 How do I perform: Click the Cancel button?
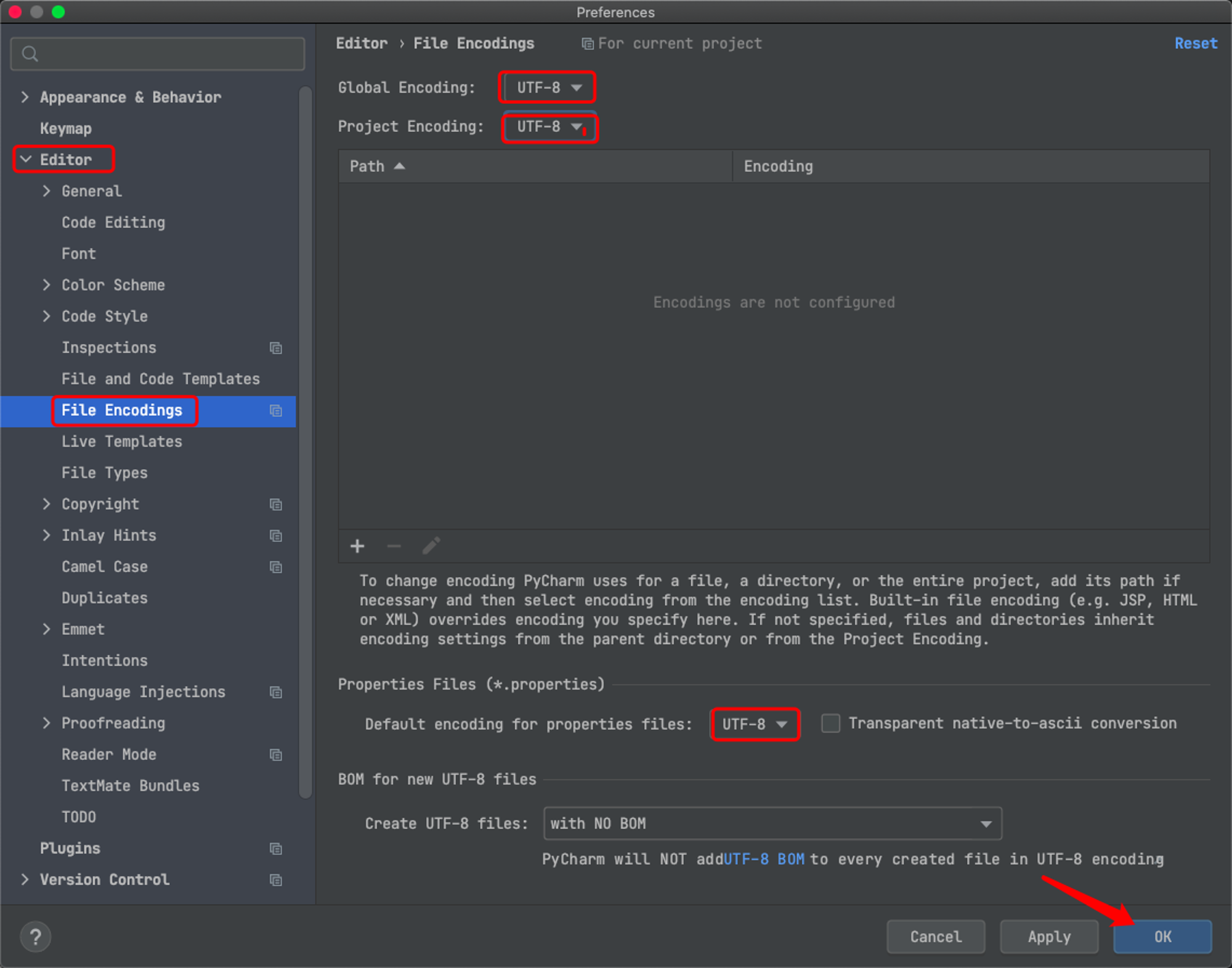click(936, 937)
